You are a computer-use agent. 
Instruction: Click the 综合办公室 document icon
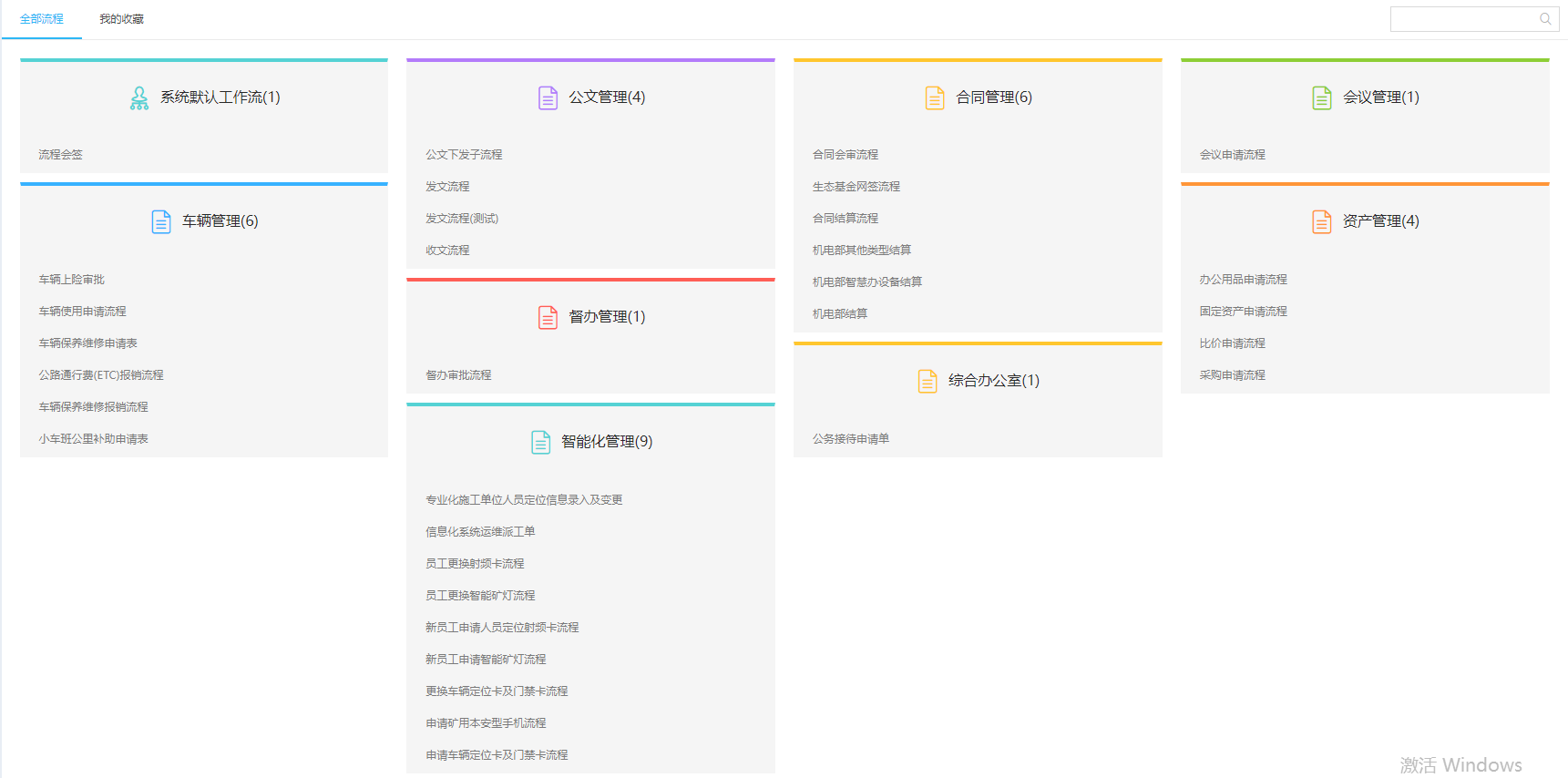click(x=927, y=382)
